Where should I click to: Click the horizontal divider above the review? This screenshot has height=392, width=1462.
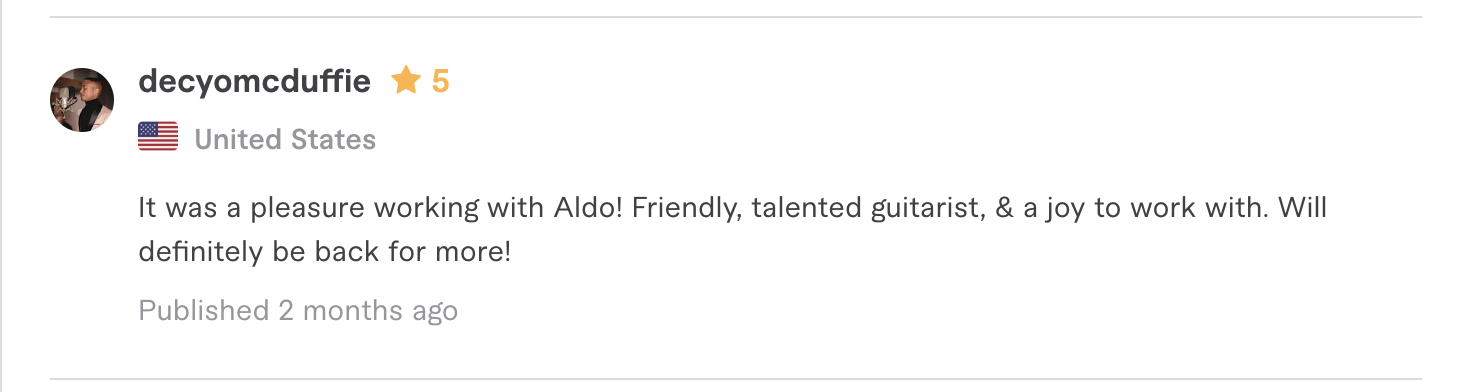click(x=735, y=17)
